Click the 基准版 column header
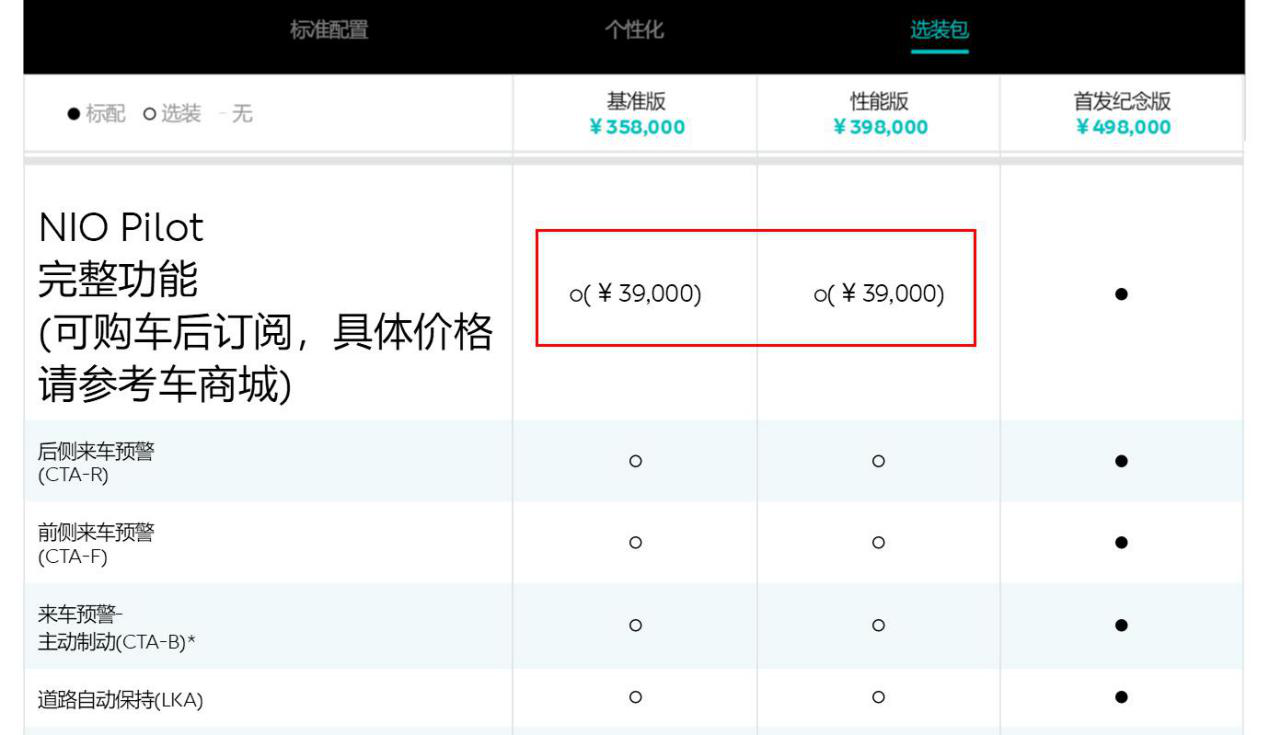Viewport: 1269px width, 735px height. pyautogui.click(x=636, y=101)
